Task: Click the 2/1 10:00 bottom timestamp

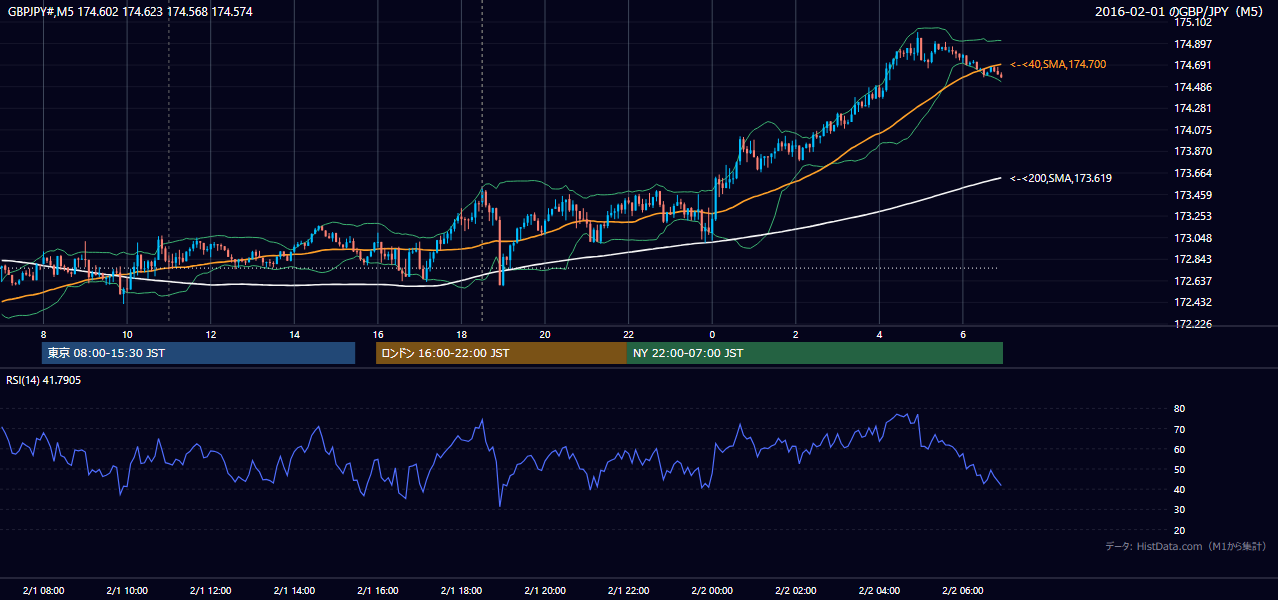Action: point(127,590)
